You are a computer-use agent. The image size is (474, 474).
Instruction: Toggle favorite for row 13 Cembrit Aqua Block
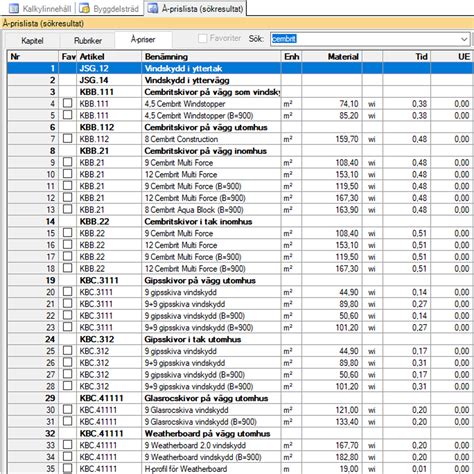[68, 209]
